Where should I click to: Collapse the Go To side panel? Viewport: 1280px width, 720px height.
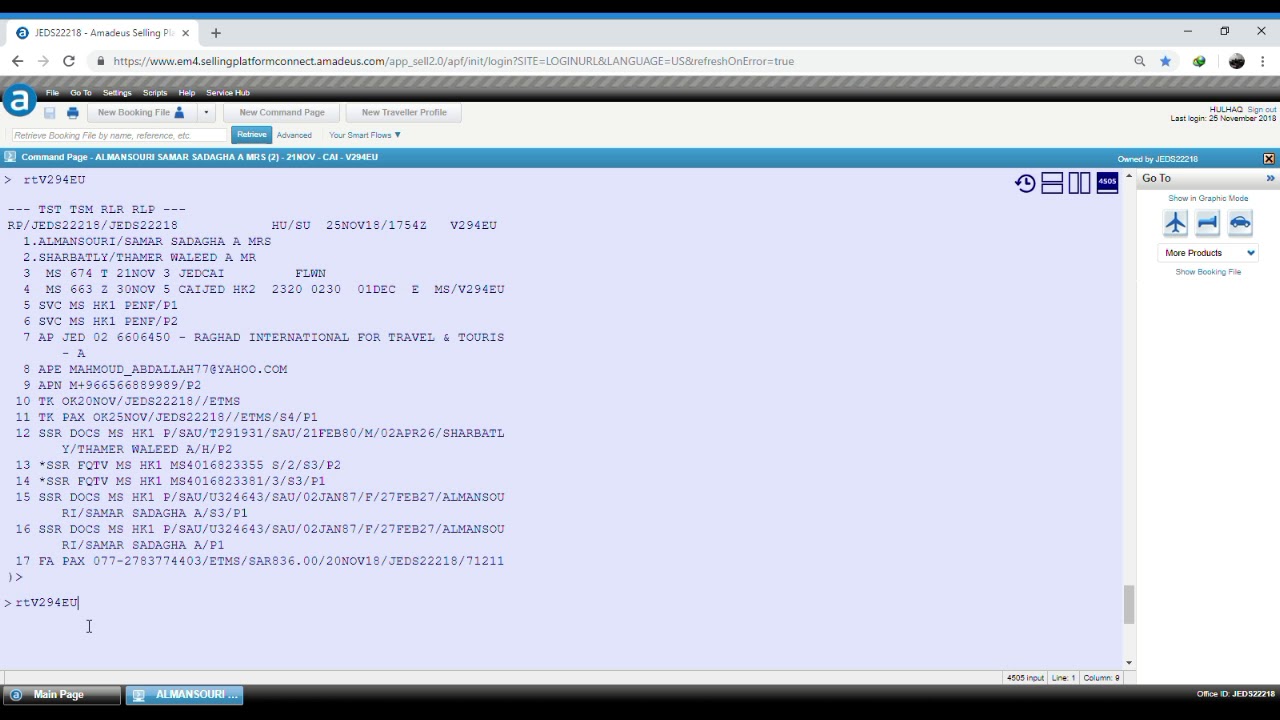coord(1271,178)
